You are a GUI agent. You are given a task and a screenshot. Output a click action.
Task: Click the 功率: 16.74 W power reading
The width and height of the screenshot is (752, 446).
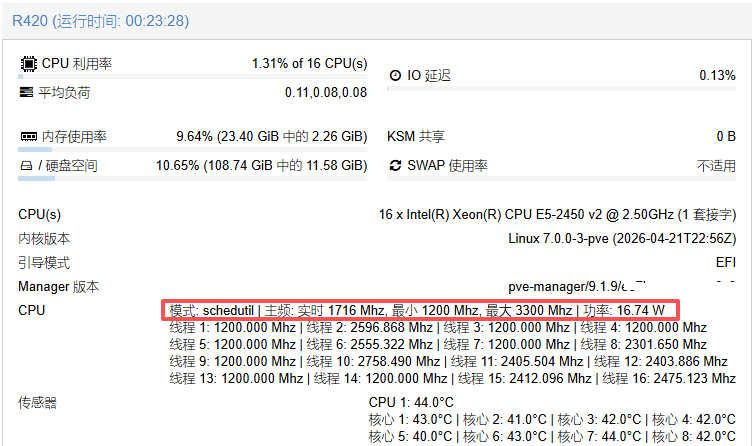(x=624, y=311)
